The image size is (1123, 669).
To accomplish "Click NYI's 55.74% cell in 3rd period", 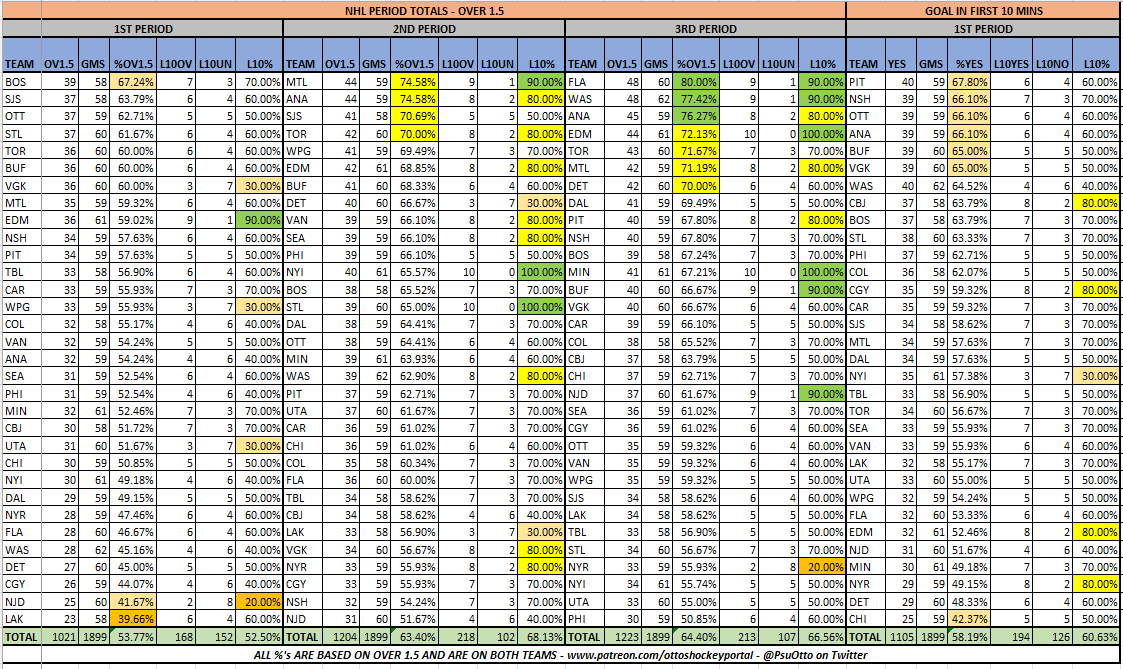I will [695, 584].
